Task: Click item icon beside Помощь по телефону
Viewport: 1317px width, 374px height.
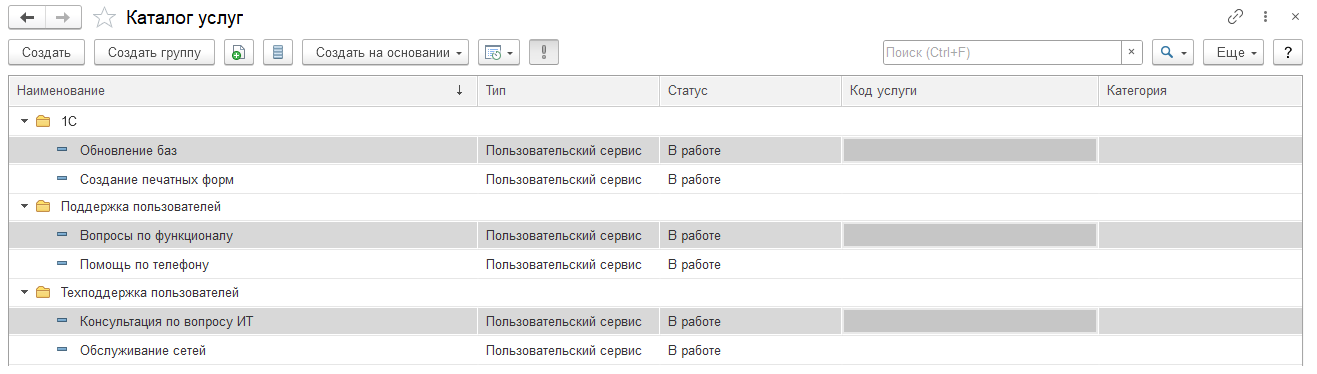Action: click(62, 265)
